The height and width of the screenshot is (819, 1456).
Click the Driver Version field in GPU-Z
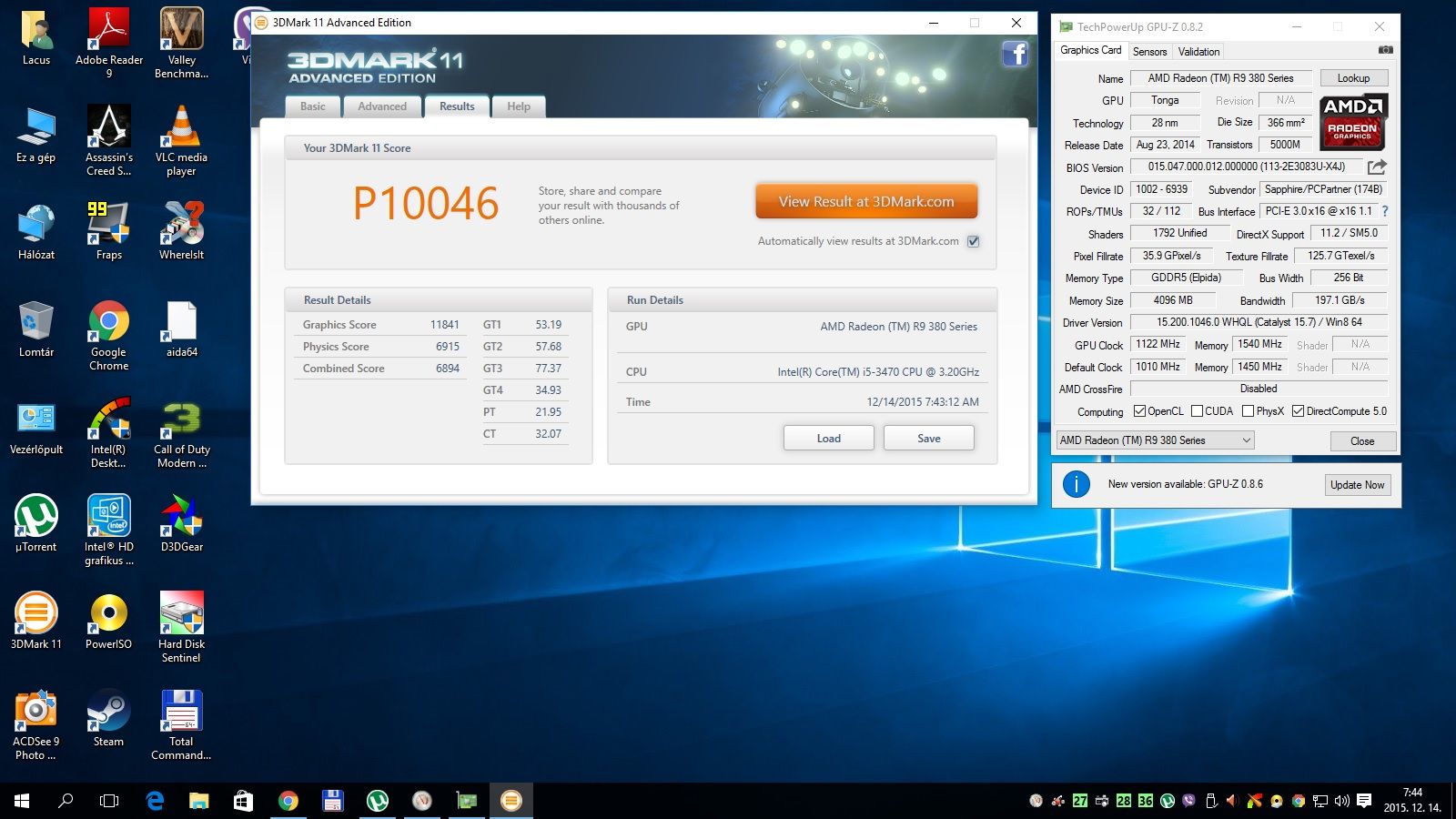click(1259, 322)
